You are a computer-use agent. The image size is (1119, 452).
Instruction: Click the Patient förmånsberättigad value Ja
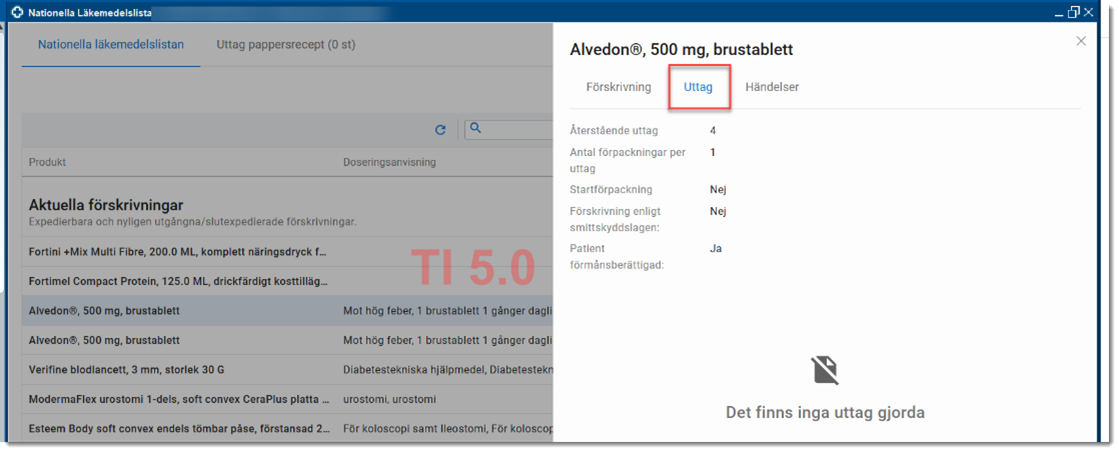(716, 248)
